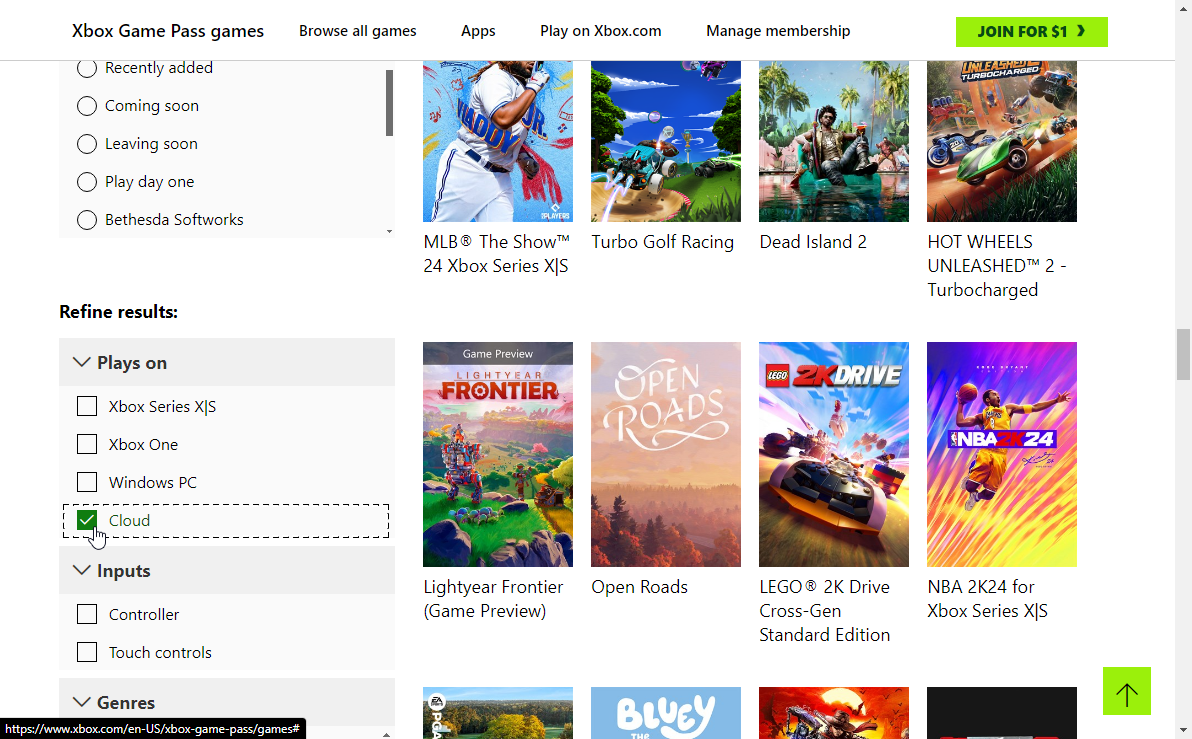Click the NBA 2K24 cover art

[x=1001, y=454]
